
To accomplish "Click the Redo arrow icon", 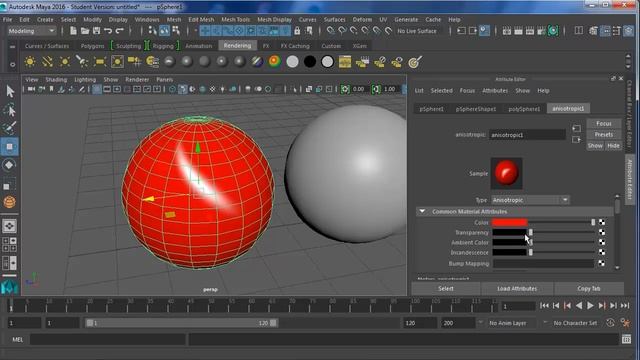I will 120,31.
